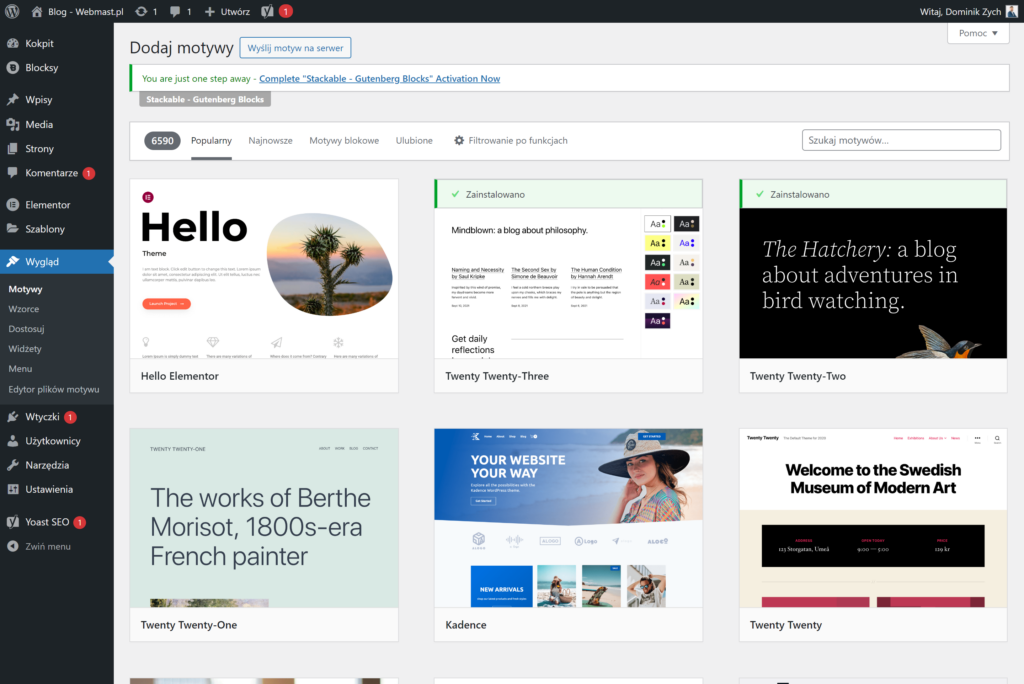Image resolution: width=1024 pixels, height=684 pixels.
Task: Click the WordPress logo icon in admin bar
Action: click(13, 11)
